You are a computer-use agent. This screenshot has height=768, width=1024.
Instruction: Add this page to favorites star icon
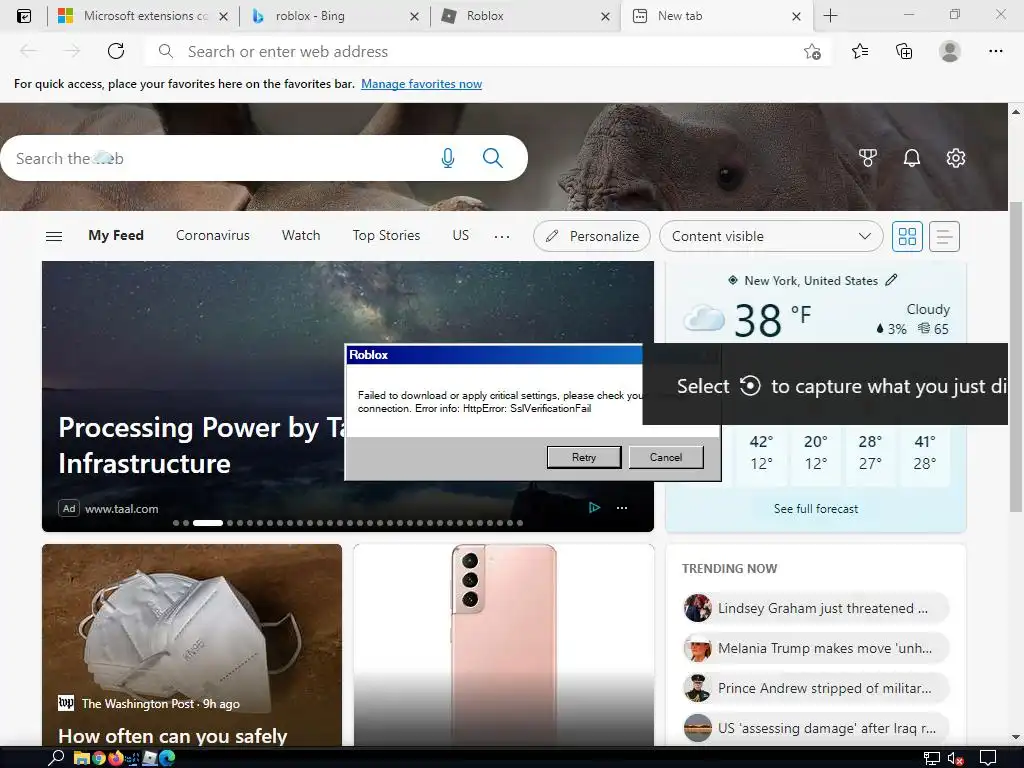(x=812, y=52)
